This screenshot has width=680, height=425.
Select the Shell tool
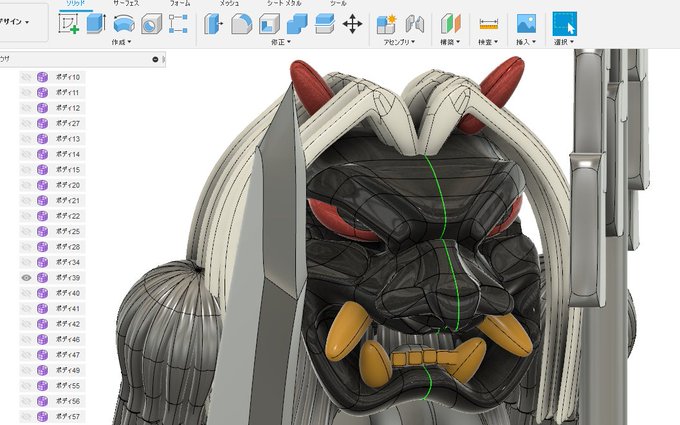click(x=269, y=23)
